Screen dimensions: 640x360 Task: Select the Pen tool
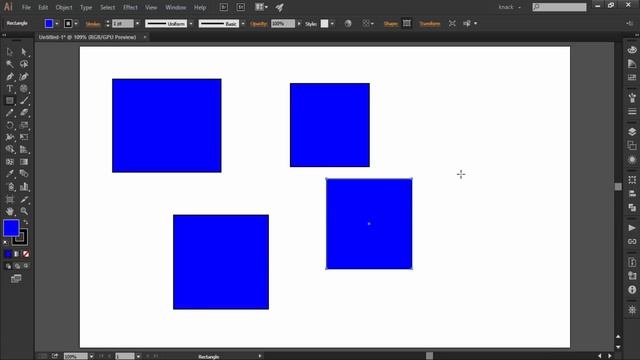click(x=9, y=76)
